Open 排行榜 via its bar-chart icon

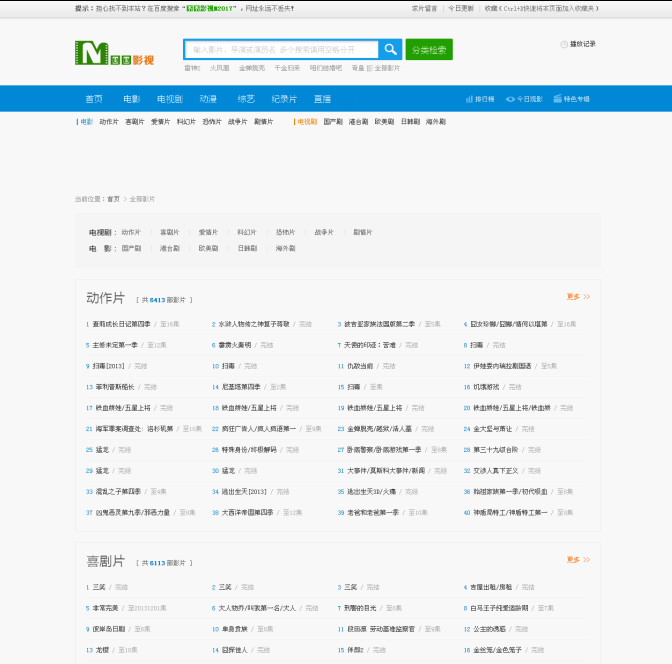tap(469, 99)
